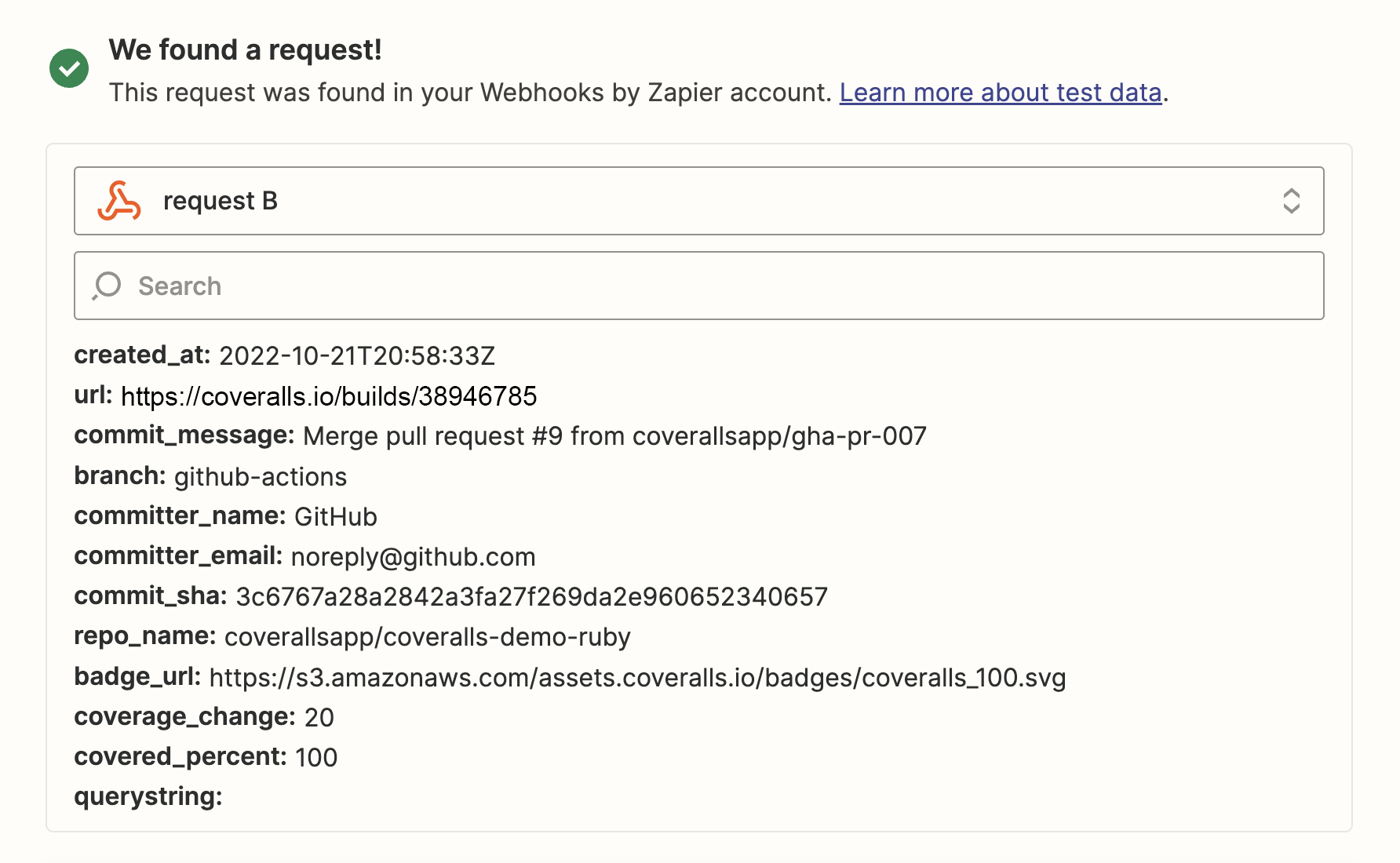Click the repo_name coveralls-demo-ruby row
Viewport: 1400px width, 863px height.
coord(352,636)
